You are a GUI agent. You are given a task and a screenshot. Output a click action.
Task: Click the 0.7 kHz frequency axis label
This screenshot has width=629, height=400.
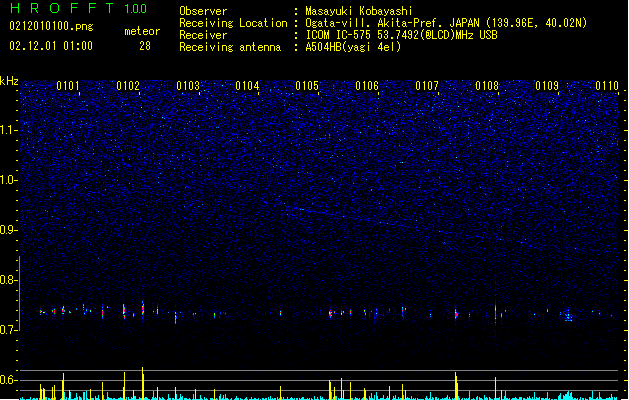[9, 330]
